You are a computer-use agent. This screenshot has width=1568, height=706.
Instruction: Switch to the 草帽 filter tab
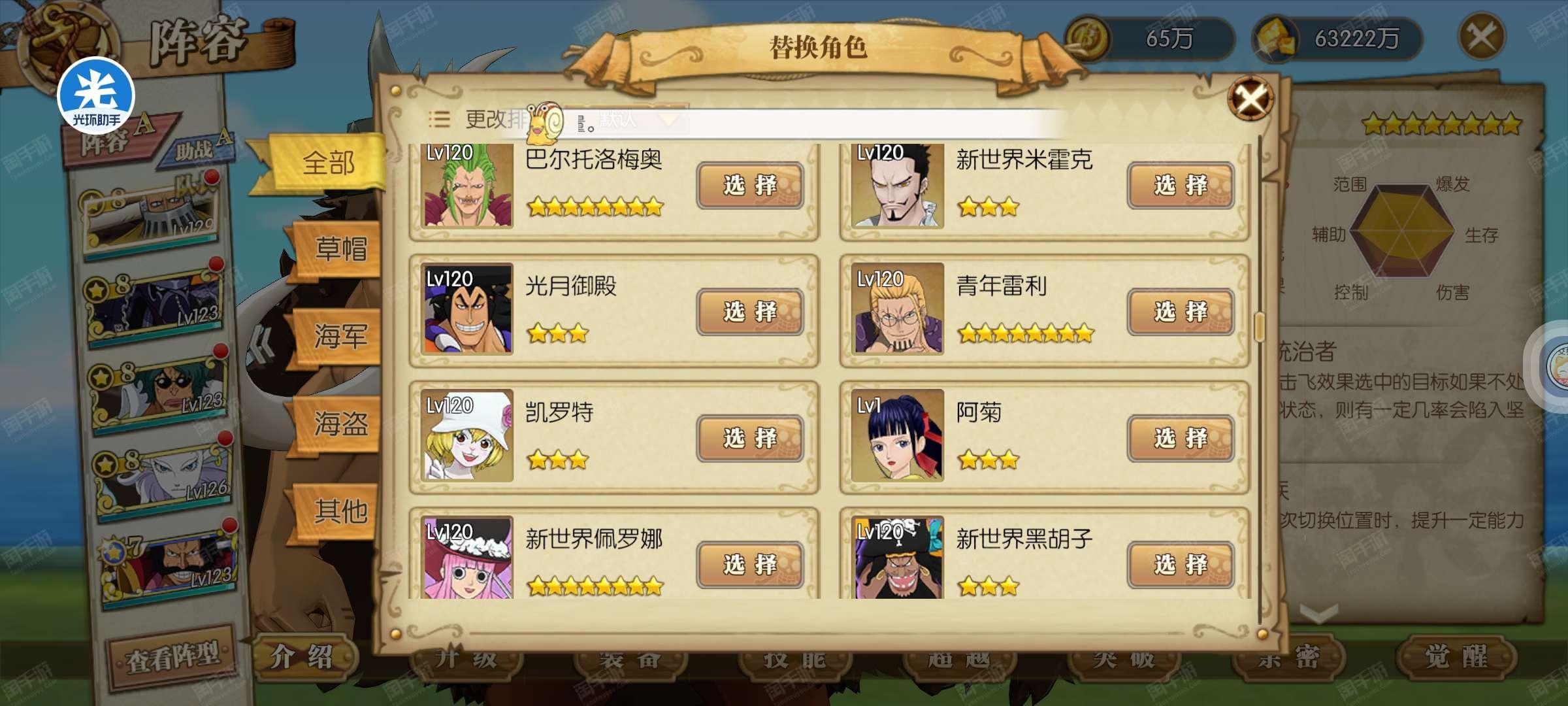point(340,249)
